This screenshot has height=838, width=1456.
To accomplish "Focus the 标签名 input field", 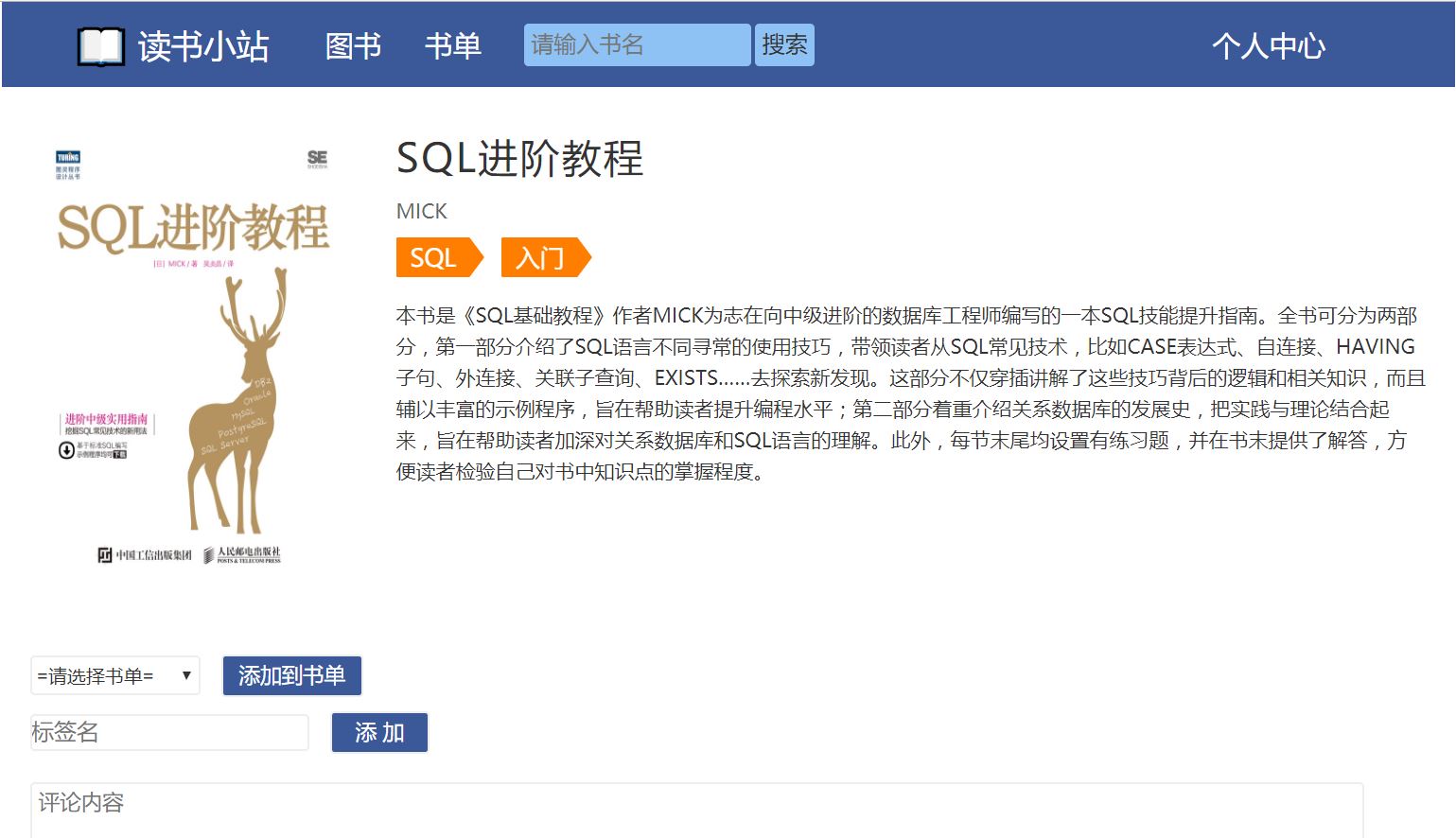I will coord(170,732).
